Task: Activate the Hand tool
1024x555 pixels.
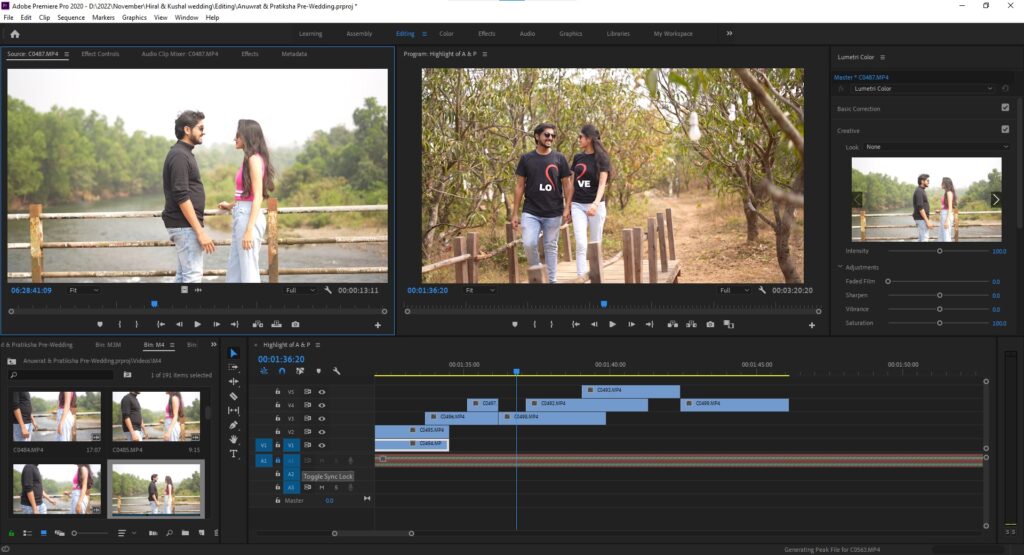Action: 234,439
